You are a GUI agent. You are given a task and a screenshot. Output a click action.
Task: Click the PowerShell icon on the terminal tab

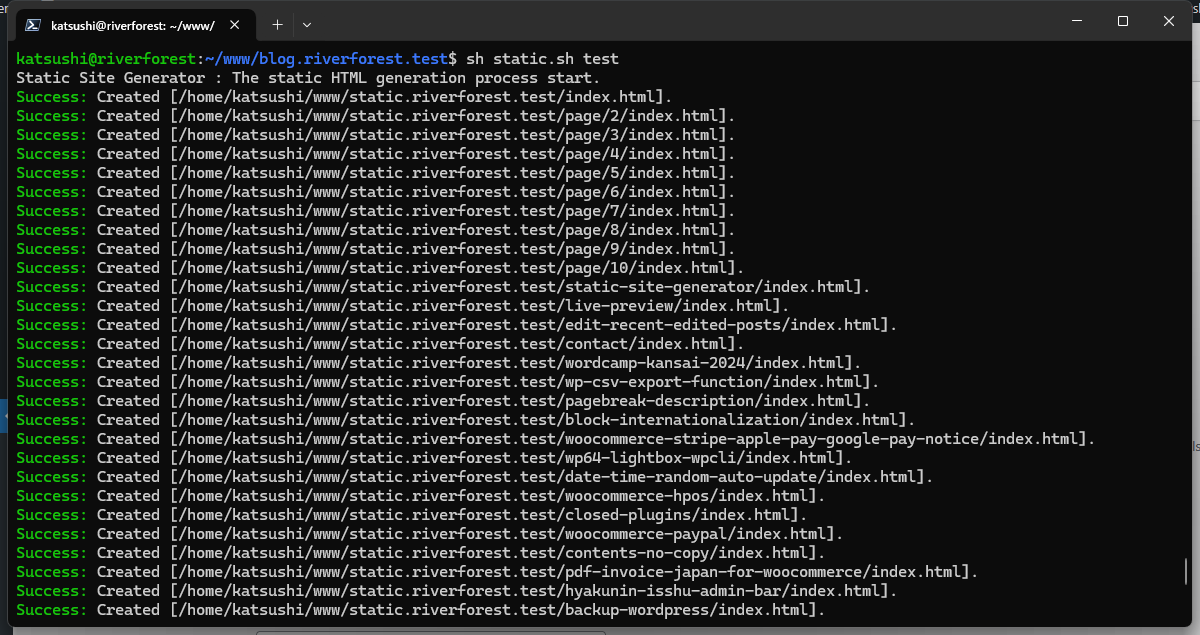pos(33,24)
